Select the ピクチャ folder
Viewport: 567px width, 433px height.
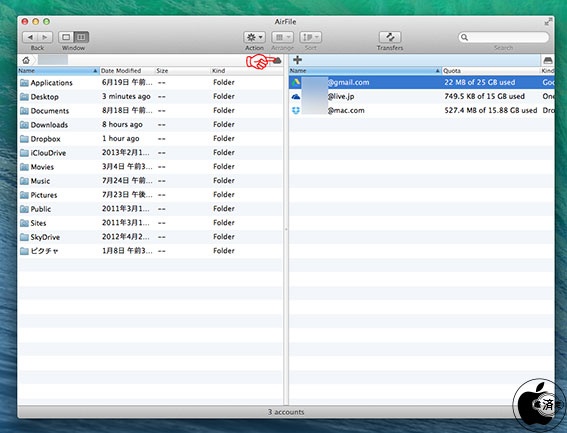[x=150, y=251]
